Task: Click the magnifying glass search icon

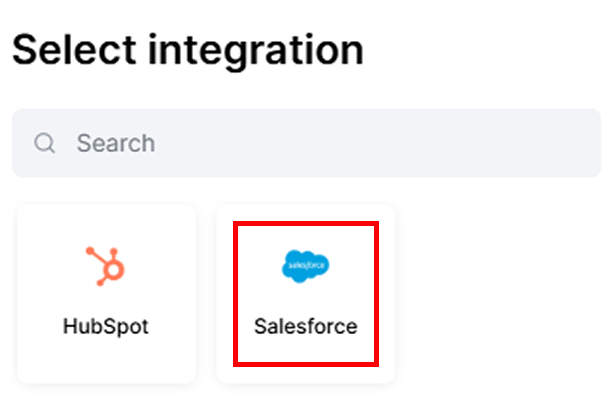Action: (45, 143)
